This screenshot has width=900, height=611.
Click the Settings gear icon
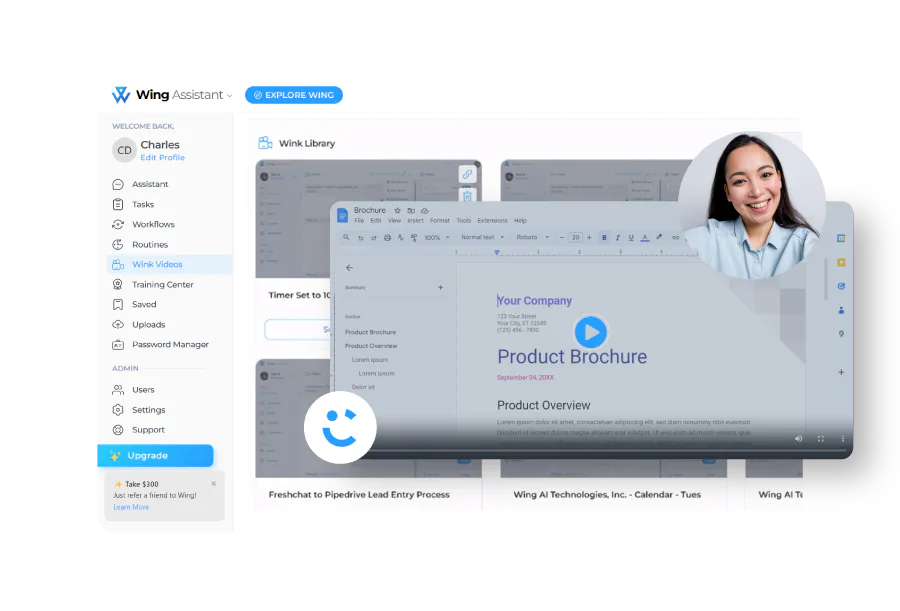click(118, 409)
